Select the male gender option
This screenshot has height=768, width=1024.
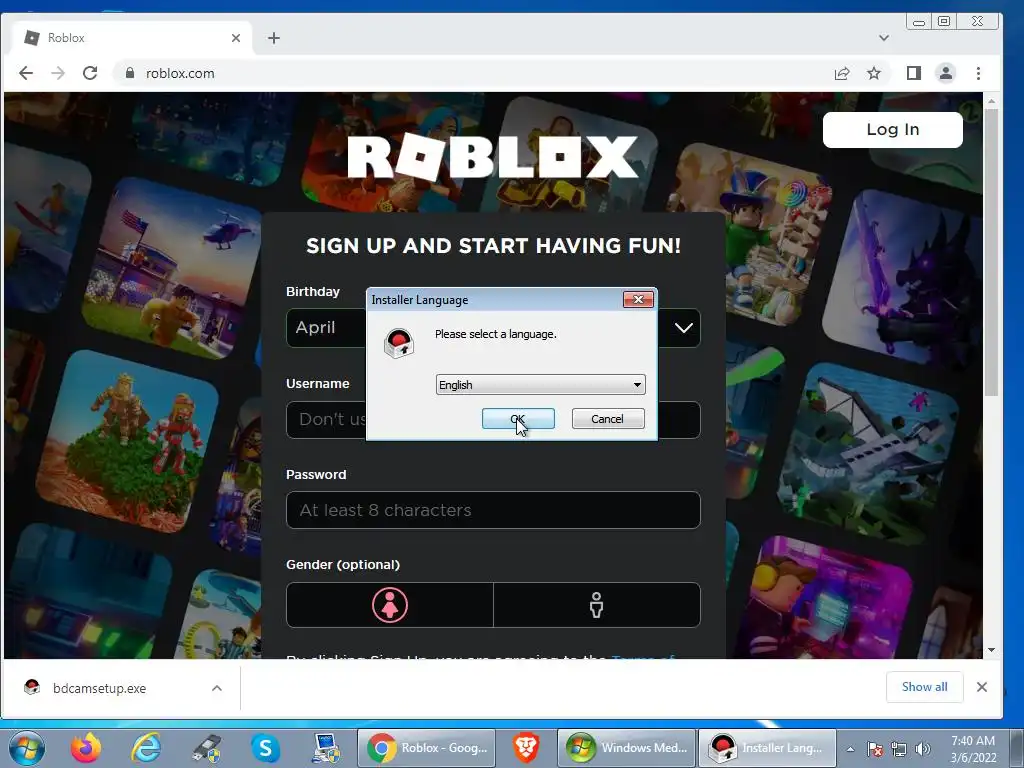pos(596,605)
